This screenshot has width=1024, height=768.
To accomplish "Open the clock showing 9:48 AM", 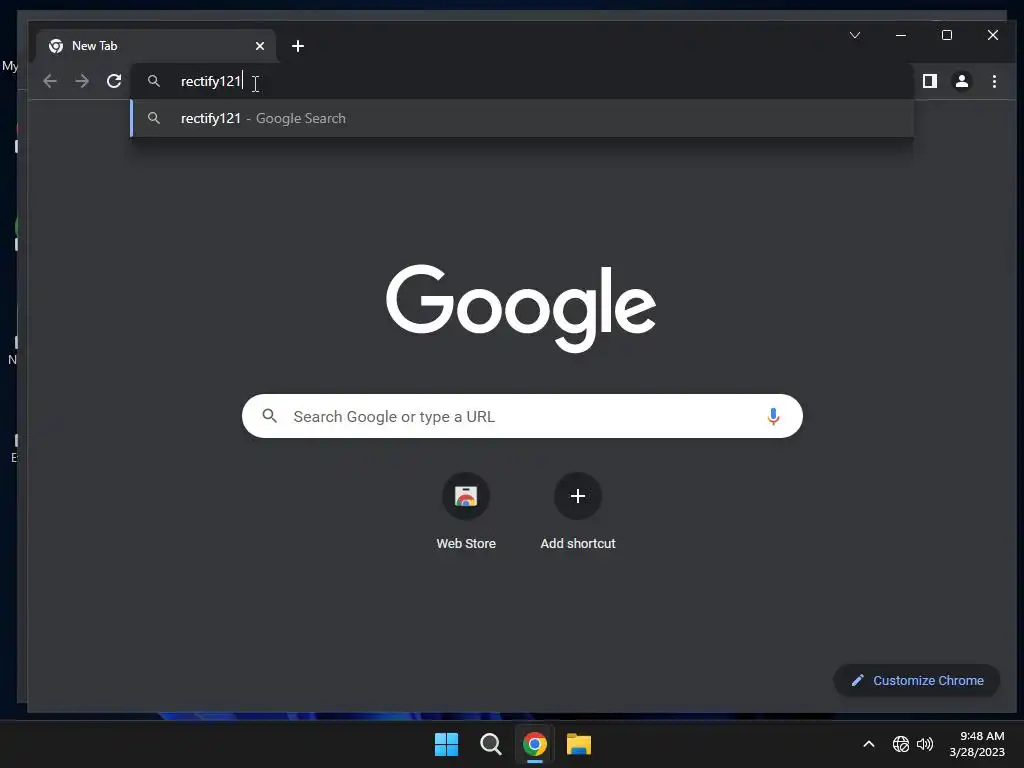I will [x=977, y=744].
